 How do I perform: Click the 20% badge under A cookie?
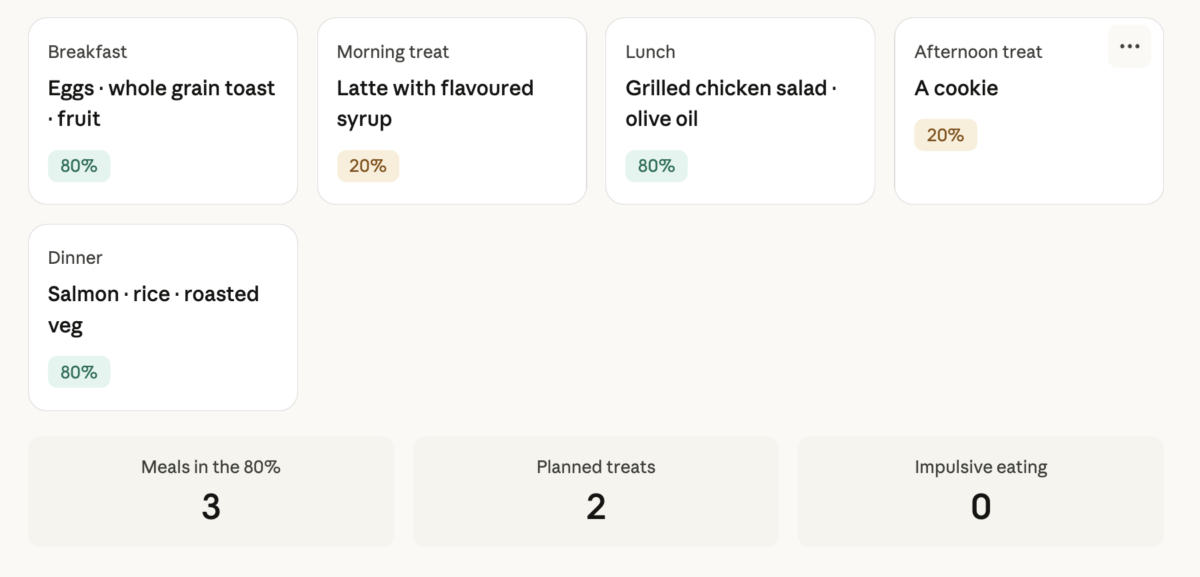coord(945,135)
